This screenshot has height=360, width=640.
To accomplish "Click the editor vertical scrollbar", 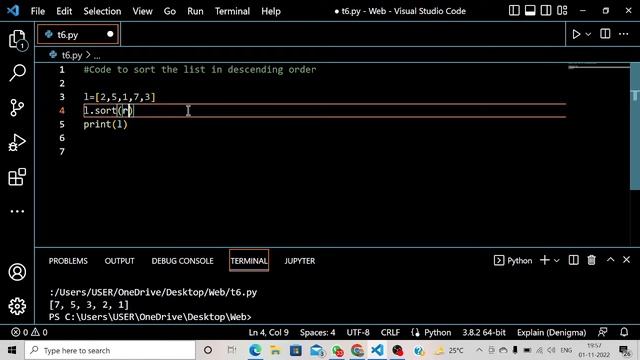I will (x=635, y=127).
